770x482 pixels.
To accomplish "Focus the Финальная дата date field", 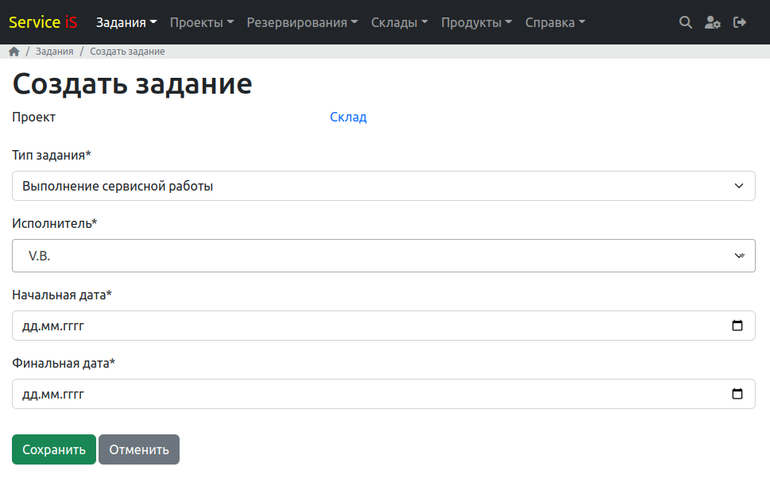I will click(x=384, y=394).
